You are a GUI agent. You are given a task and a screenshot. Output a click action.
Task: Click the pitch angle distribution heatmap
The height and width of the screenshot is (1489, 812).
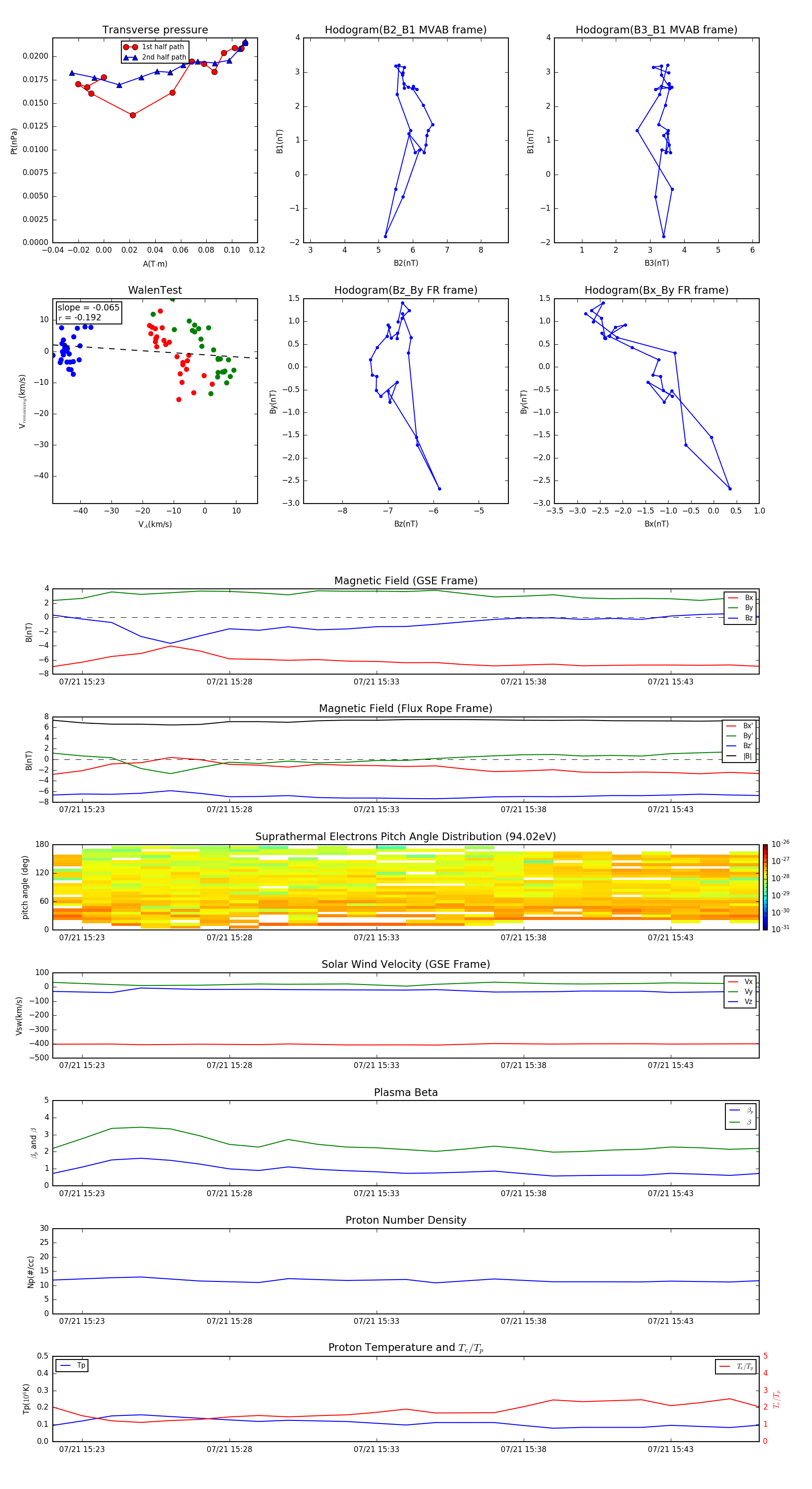pyautogui.click(x=406, y=887)
